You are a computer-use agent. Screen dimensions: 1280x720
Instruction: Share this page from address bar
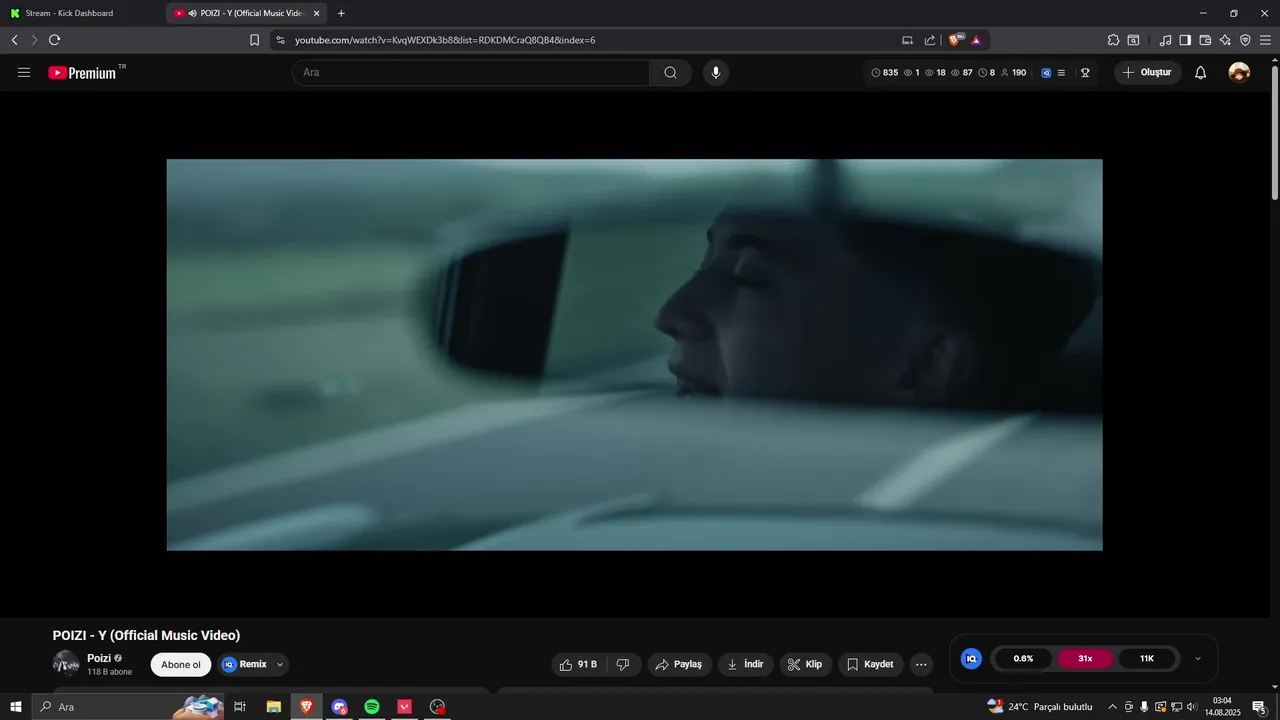930,40
